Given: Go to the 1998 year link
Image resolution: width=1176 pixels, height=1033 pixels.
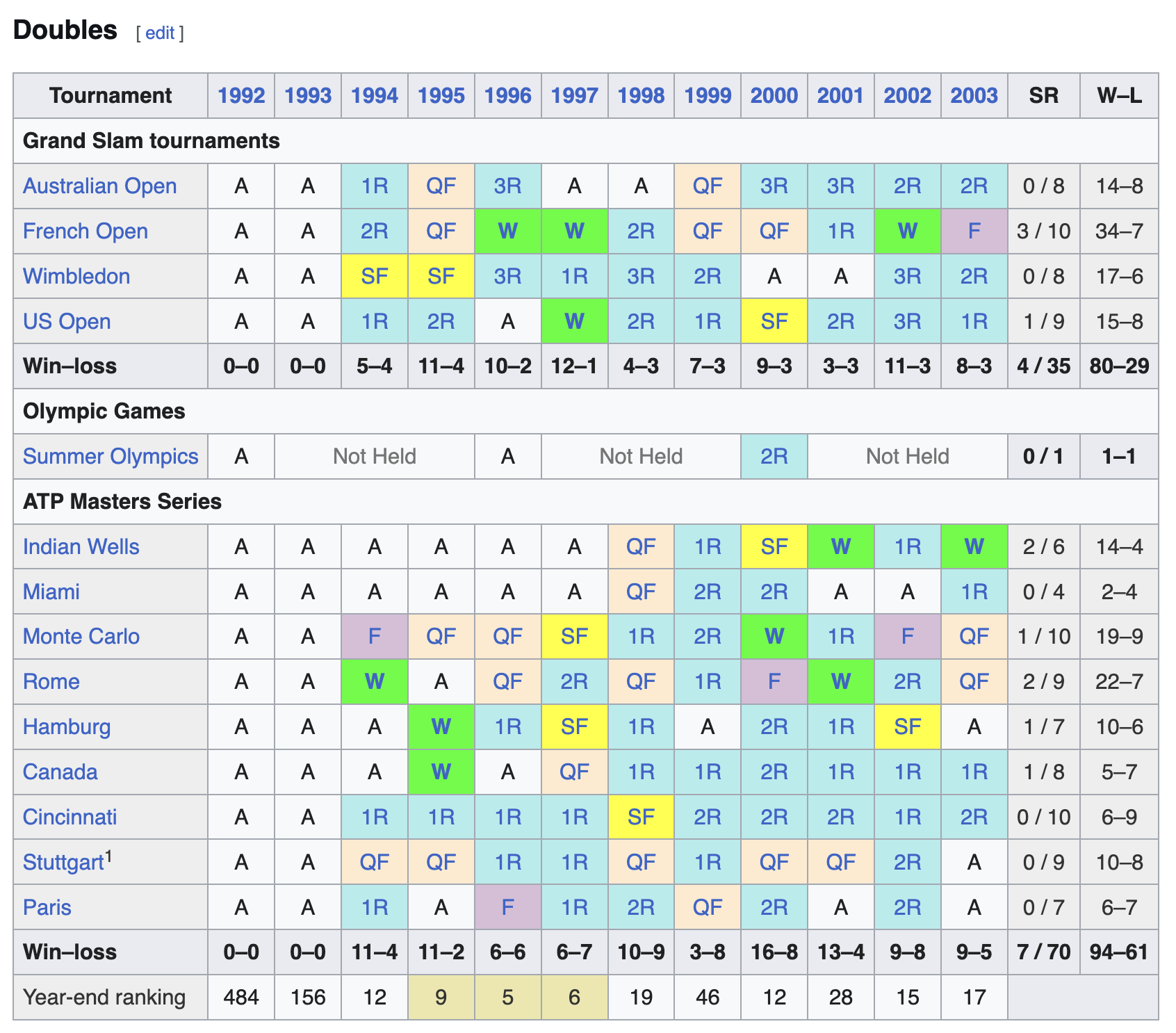Looking at the screenshot, I should [642, 95].
